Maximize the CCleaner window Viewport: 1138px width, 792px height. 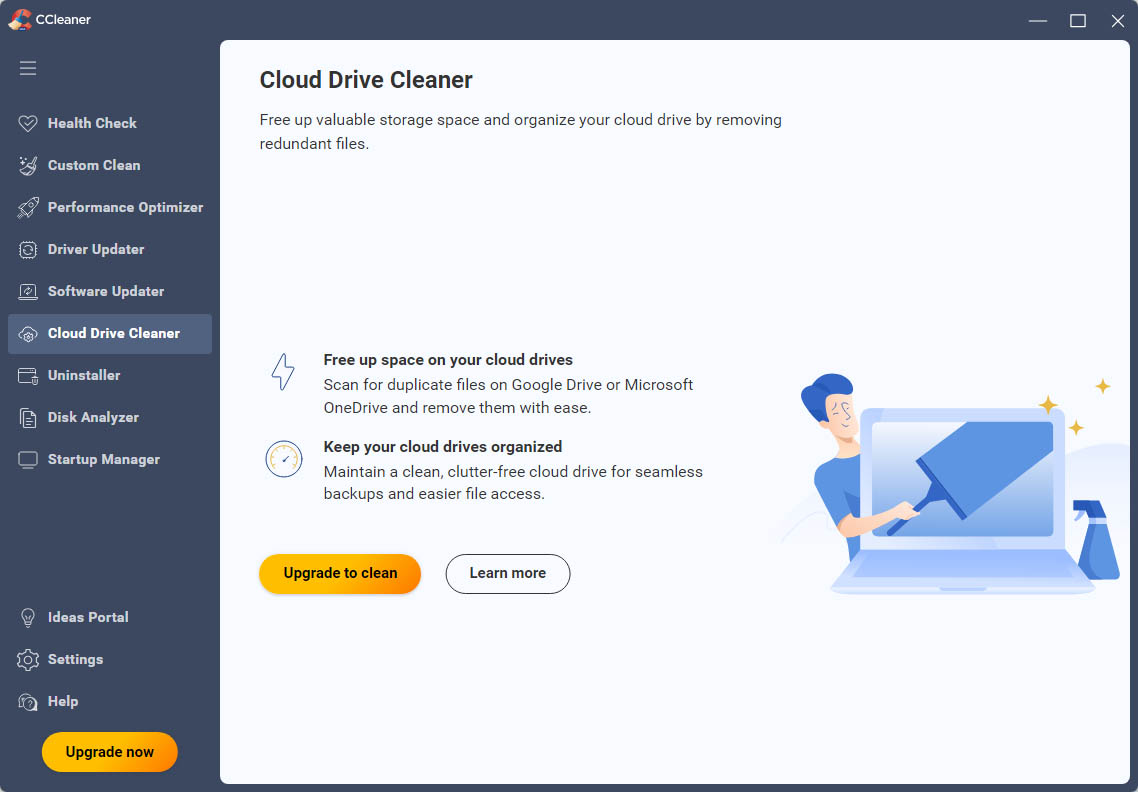tap(1078, 20)
